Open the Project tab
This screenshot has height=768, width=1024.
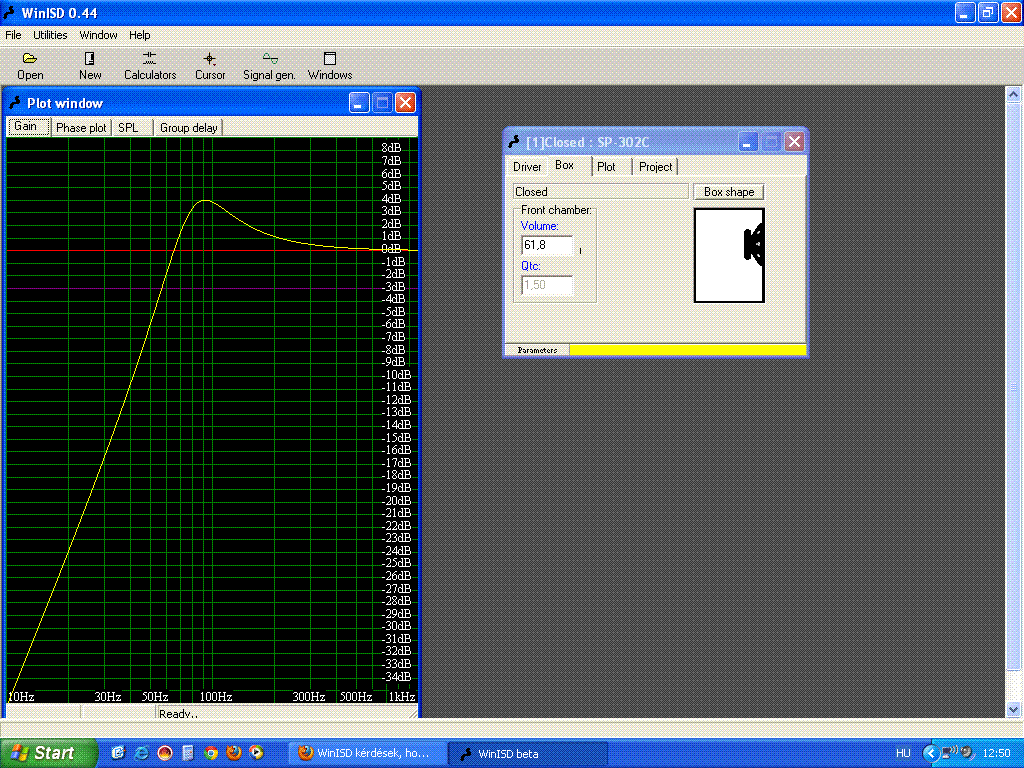[x=656, y=167]
